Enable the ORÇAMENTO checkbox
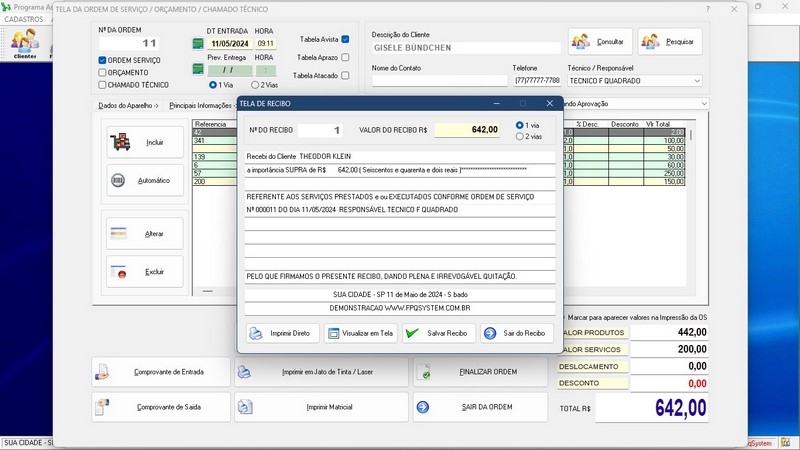This screenshot has height=450, width=800. point(103,73)
